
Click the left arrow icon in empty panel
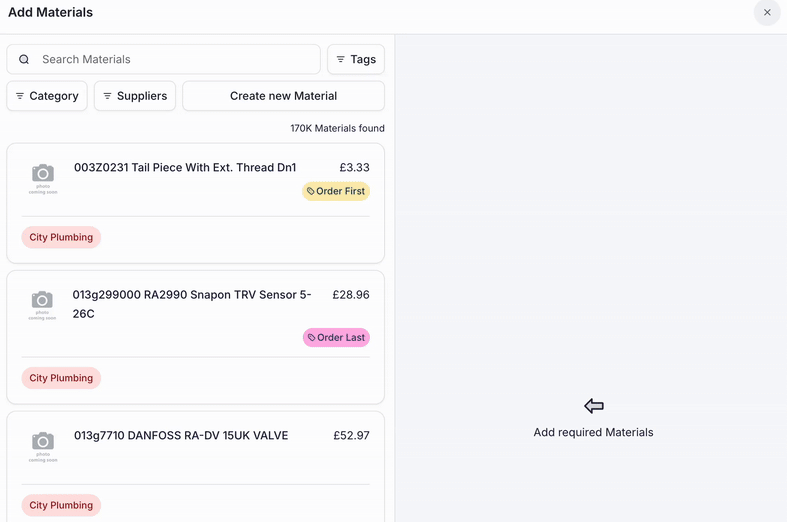point(594,406)
